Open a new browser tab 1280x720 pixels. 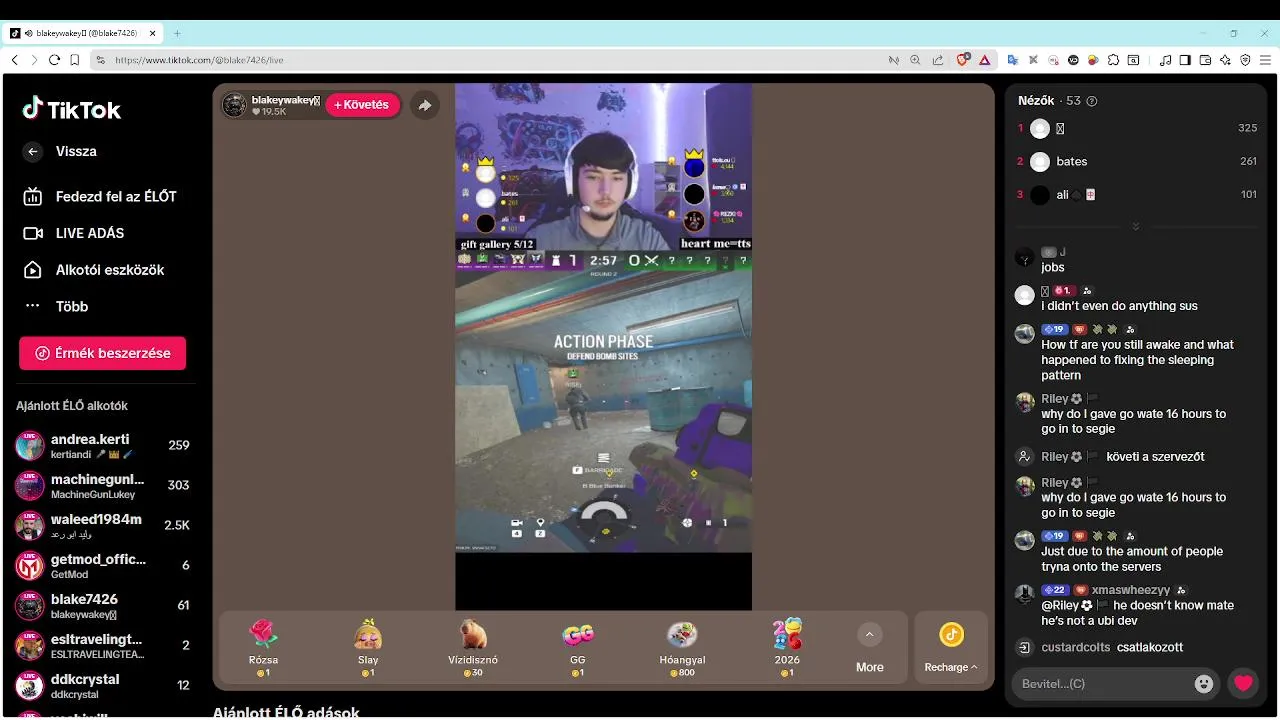[177, 33]
